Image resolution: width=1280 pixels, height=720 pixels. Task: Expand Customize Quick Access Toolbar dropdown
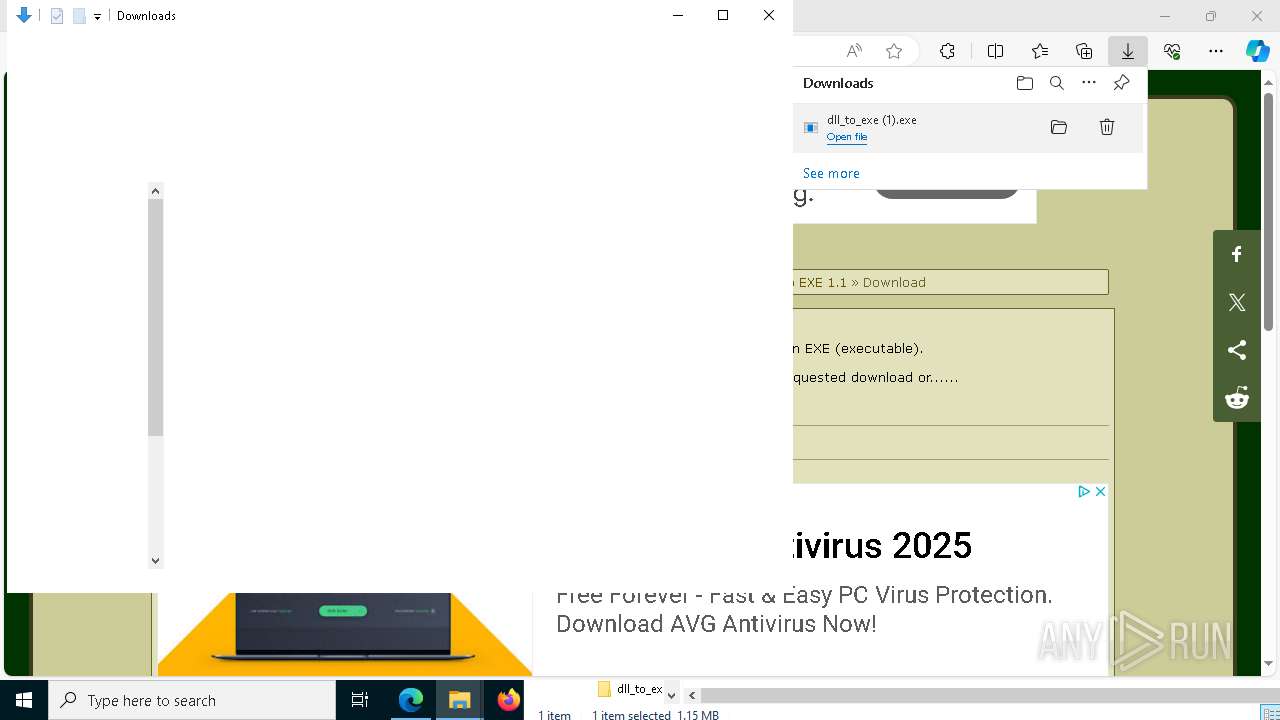[x=97, y=16]
